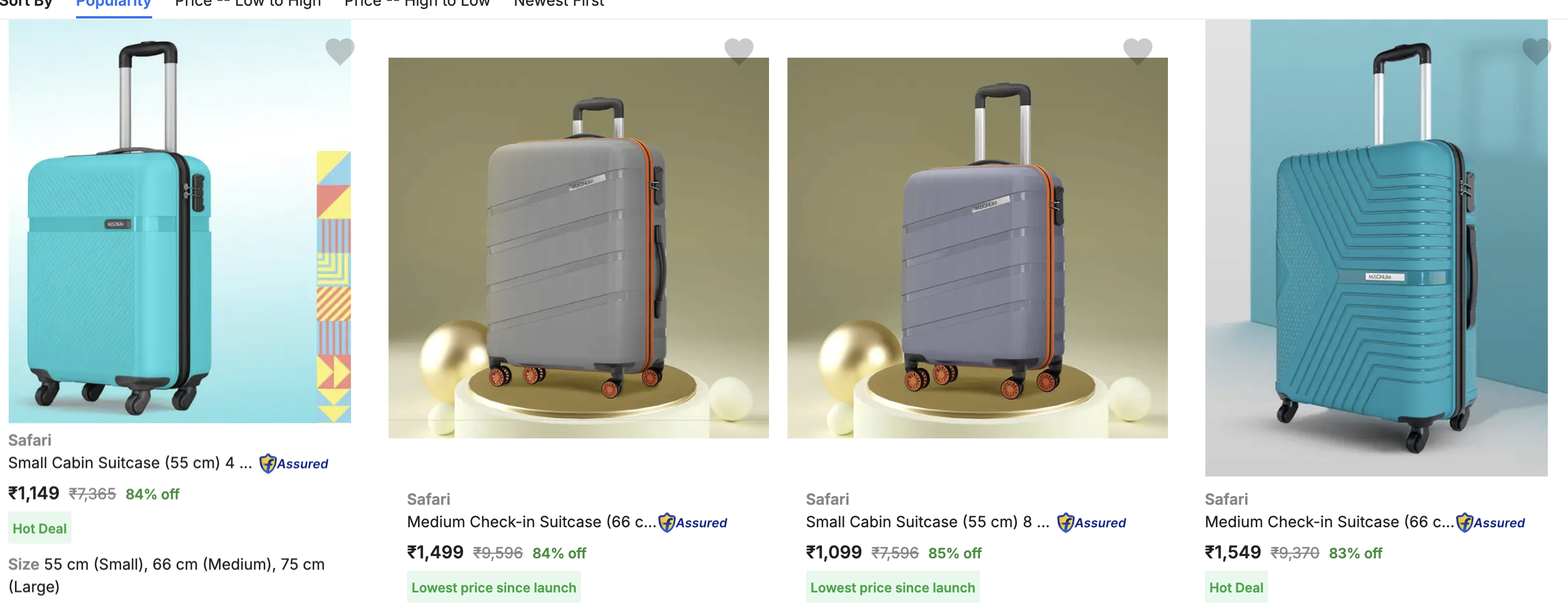Sort by Price High to Low
Screen dimensions: 1568x608
click(416, 3)
